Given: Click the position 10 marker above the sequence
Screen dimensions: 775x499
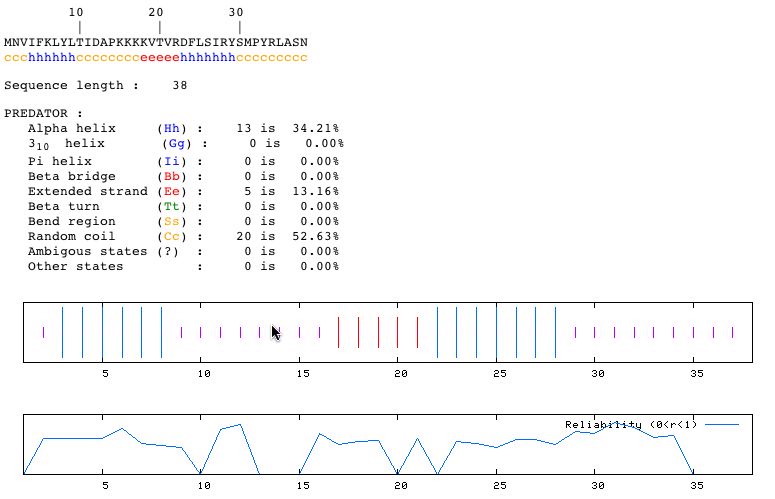Looking at the screenshot, I should [x=76, y=13].
